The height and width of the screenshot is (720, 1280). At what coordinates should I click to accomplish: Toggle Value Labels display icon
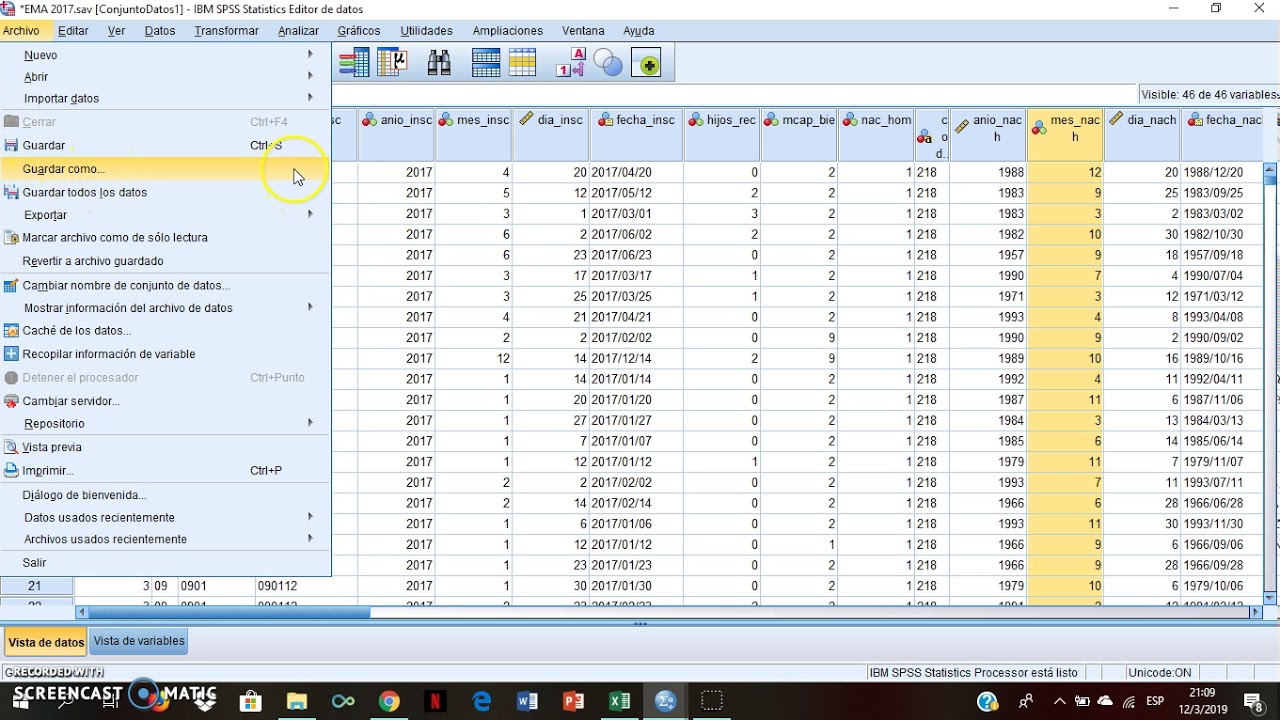click(571, 63)
